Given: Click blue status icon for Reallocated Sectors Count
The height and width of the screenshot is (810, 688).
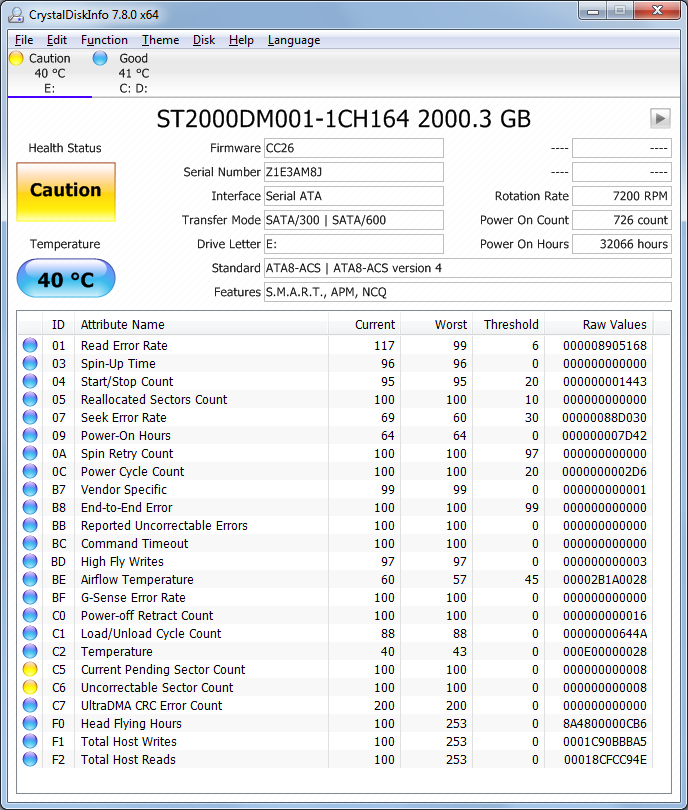Looking at the screenshot, I should [30, 399].
